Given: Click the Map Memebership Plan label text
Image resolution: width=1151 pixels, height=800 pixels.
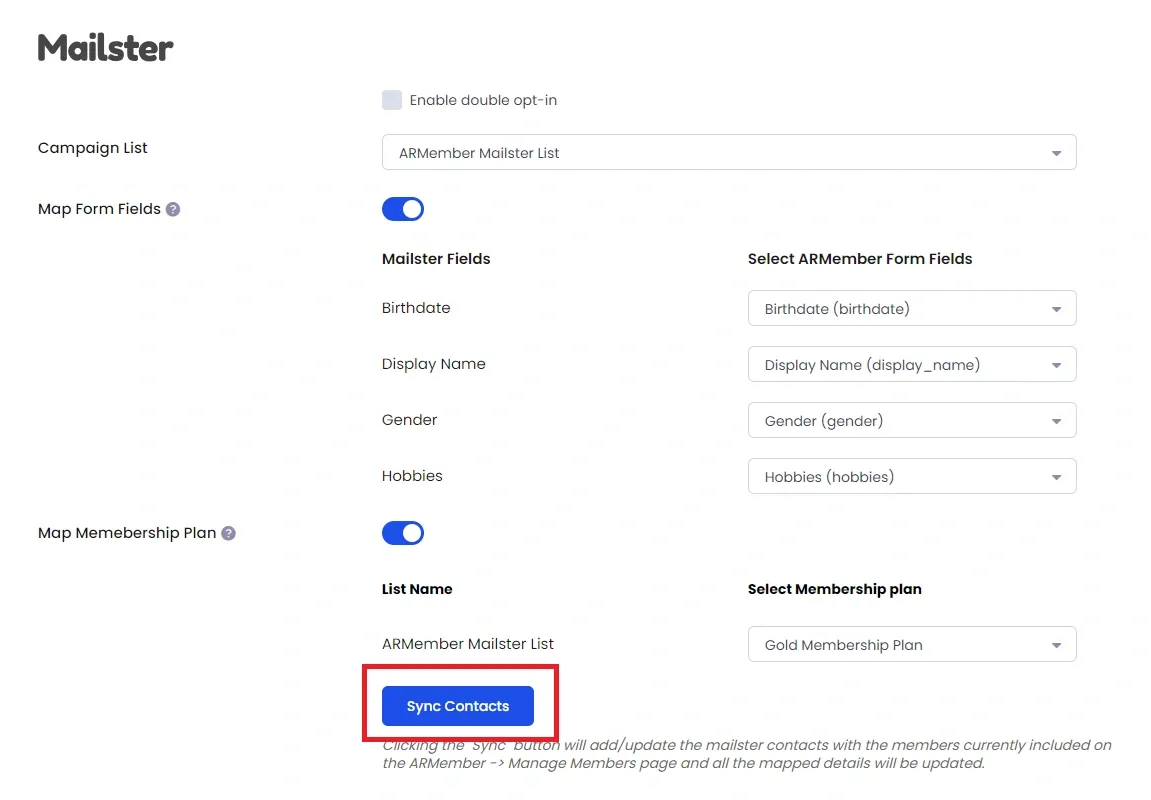Looking at the screenshot, I should pos(127,533).
